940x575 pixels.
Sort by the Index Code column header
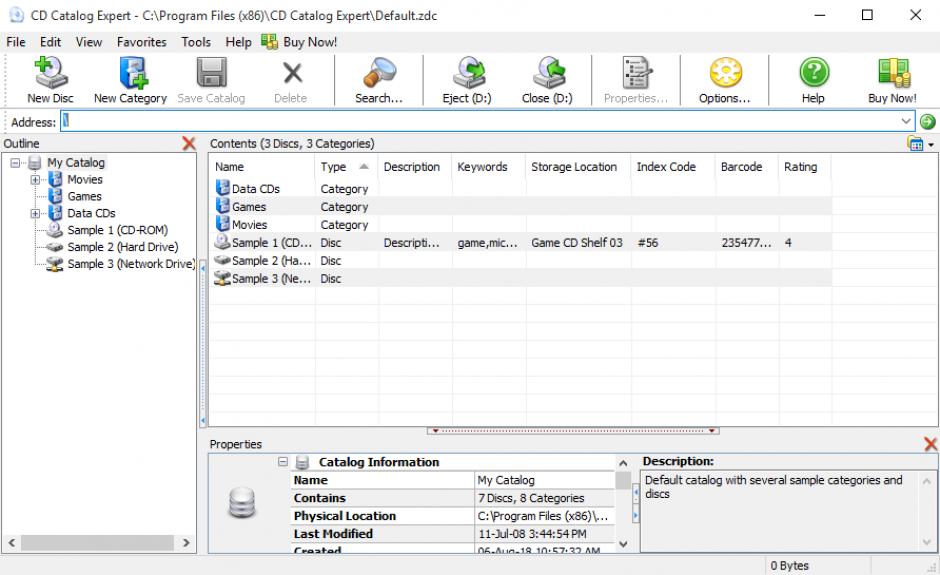click(x=672, y=167)
